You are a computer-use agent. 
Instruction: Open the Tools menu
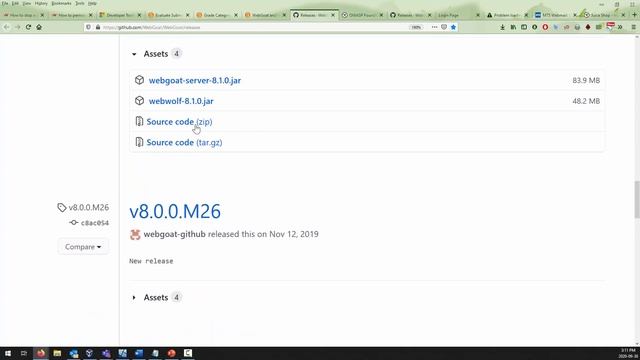(x=80, y=3)
